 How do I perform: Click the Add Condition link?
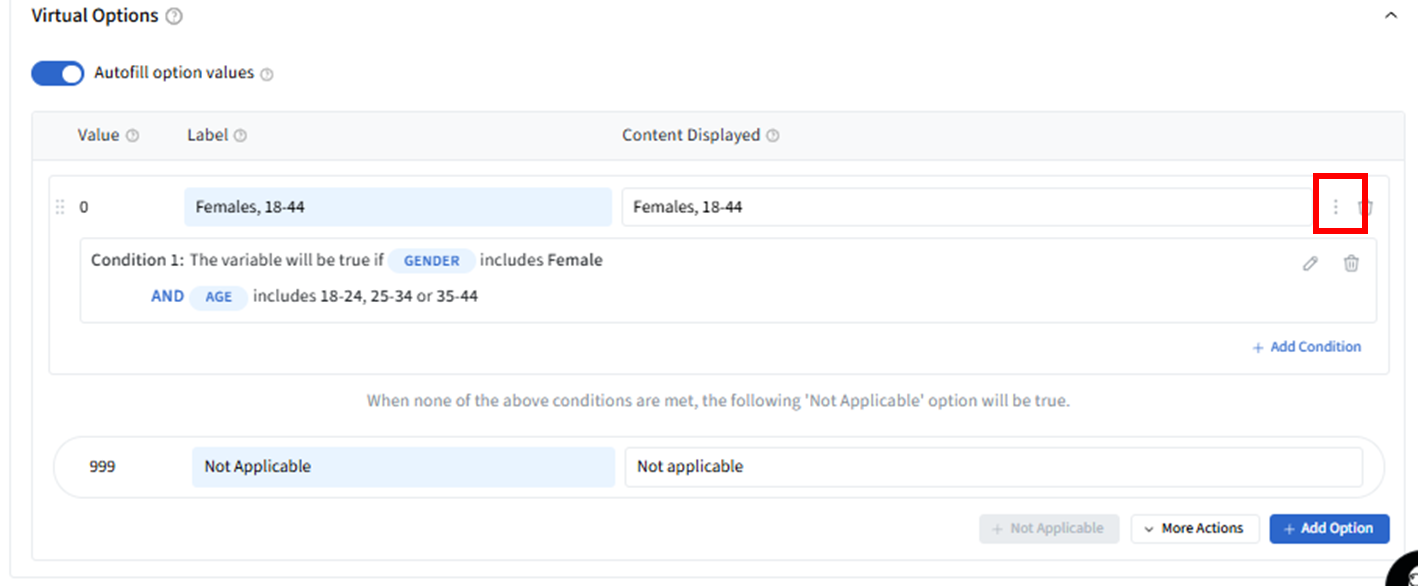[1307, 347]
